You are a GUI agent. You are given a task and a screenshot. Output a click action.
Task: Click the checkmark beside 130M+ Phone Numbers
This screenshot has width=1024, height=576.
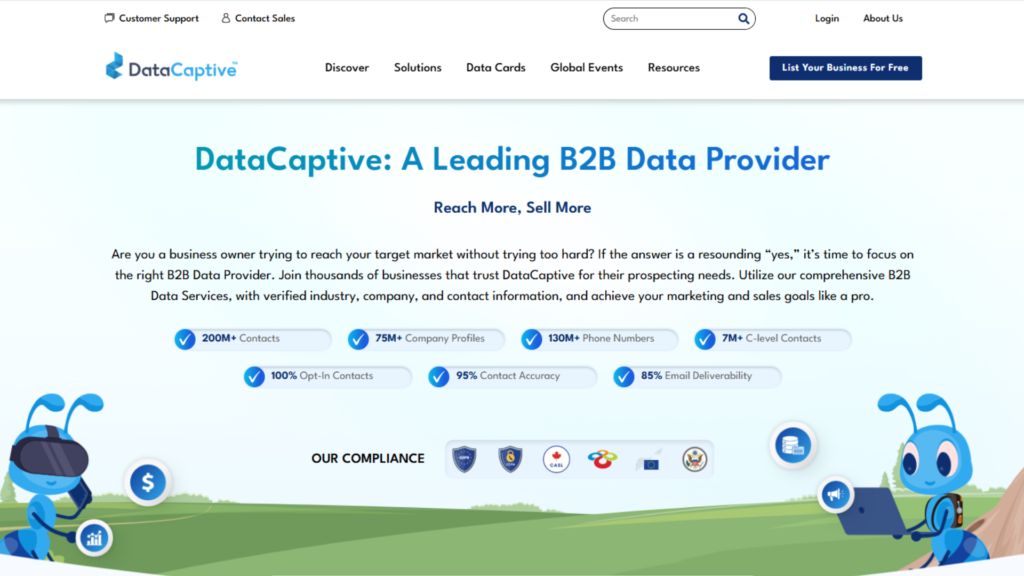click(x=532, y=339)
